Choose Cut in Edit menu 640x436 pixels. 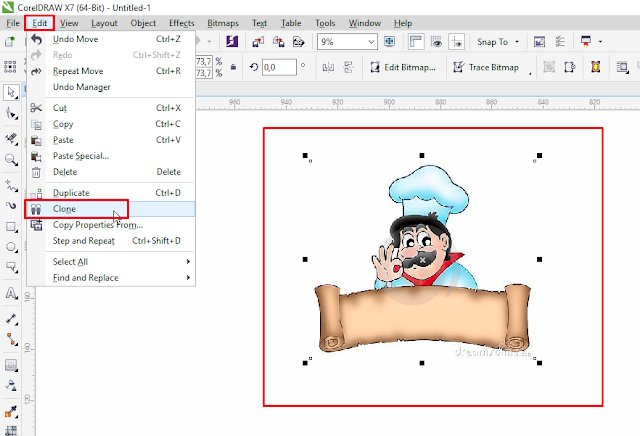[111, 108]
